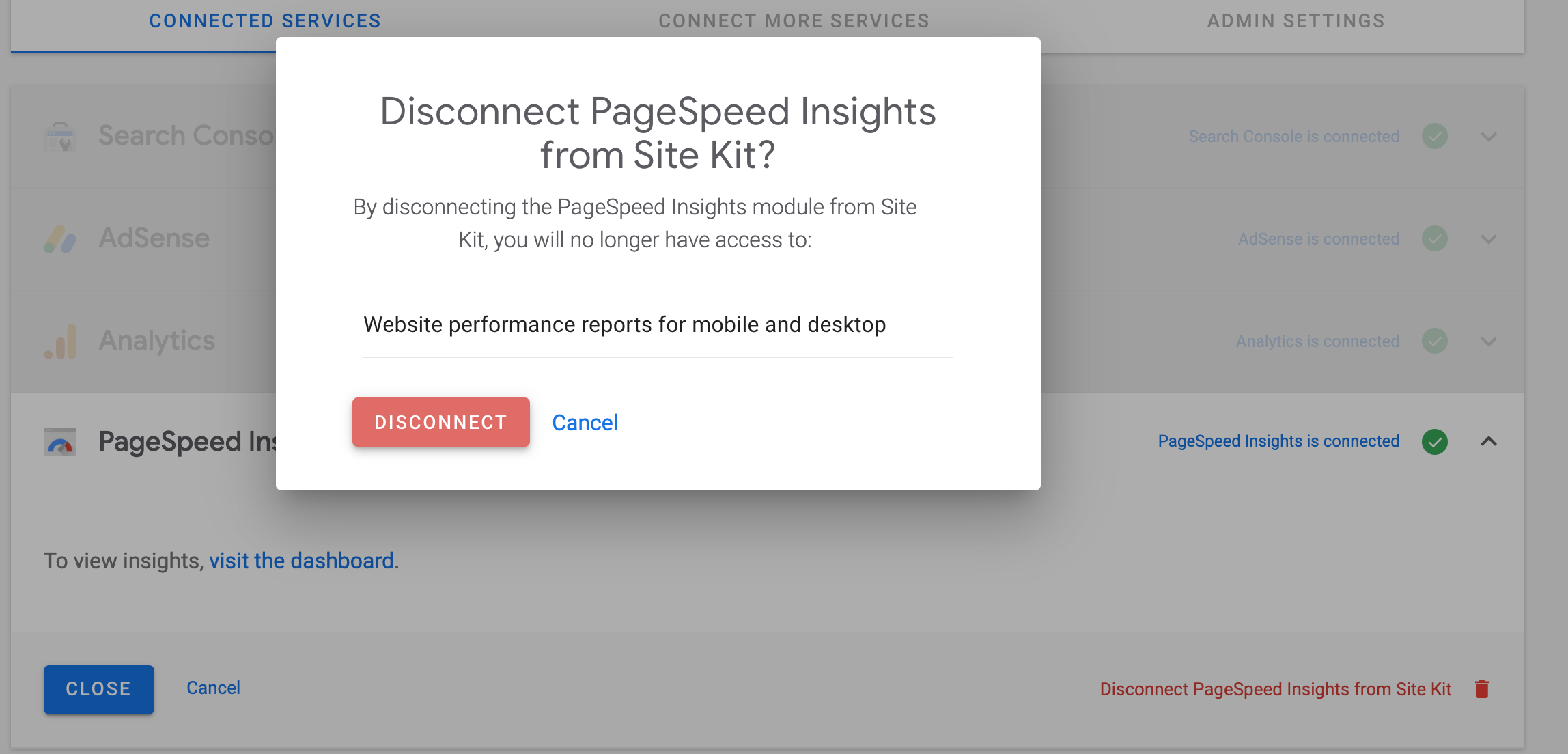Image resolution: width=1568 pixels, height=754 pixels.
Task: Open the visit the dashboard link
Action: pyautogui.click(x=301, y=560)
